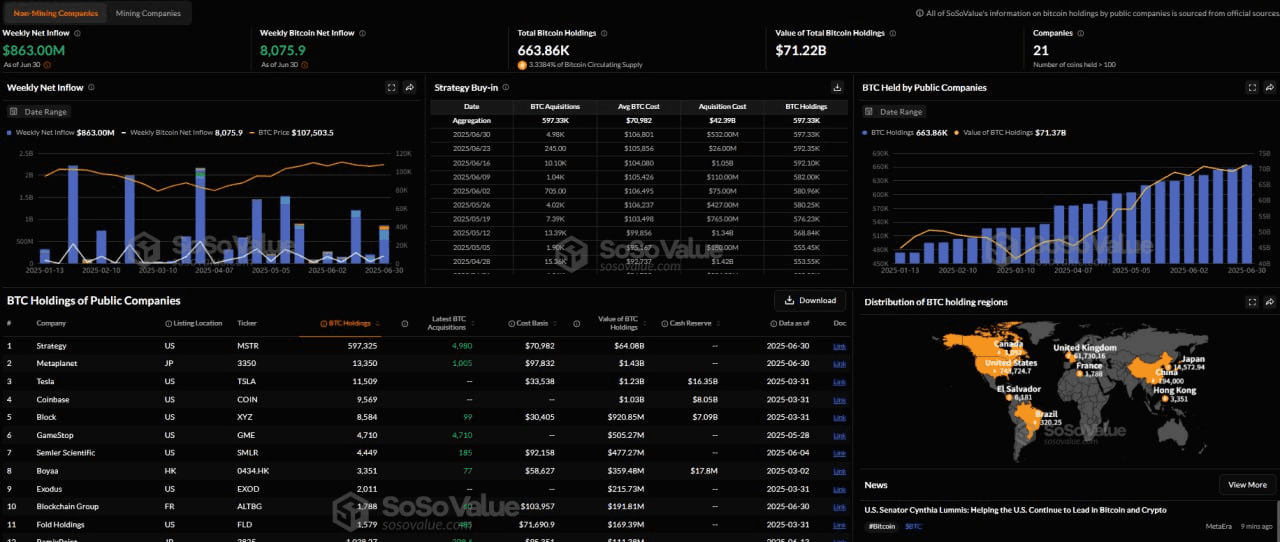
Task: Download BTC Holdings table
Action: point(810,300)
